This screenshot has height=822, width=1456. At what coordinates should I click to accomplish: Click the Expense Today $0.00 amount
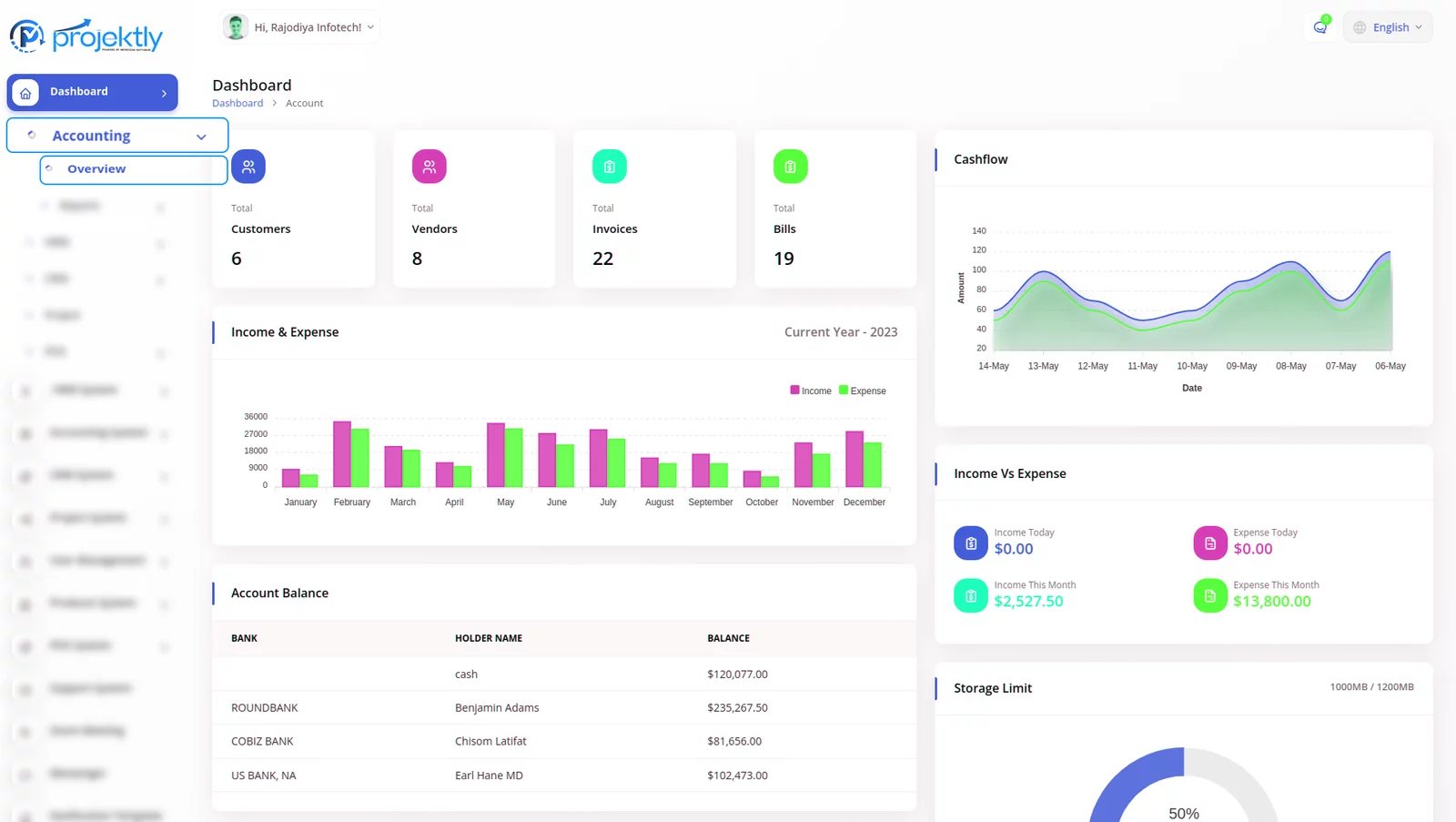(x=1253, y=549)
